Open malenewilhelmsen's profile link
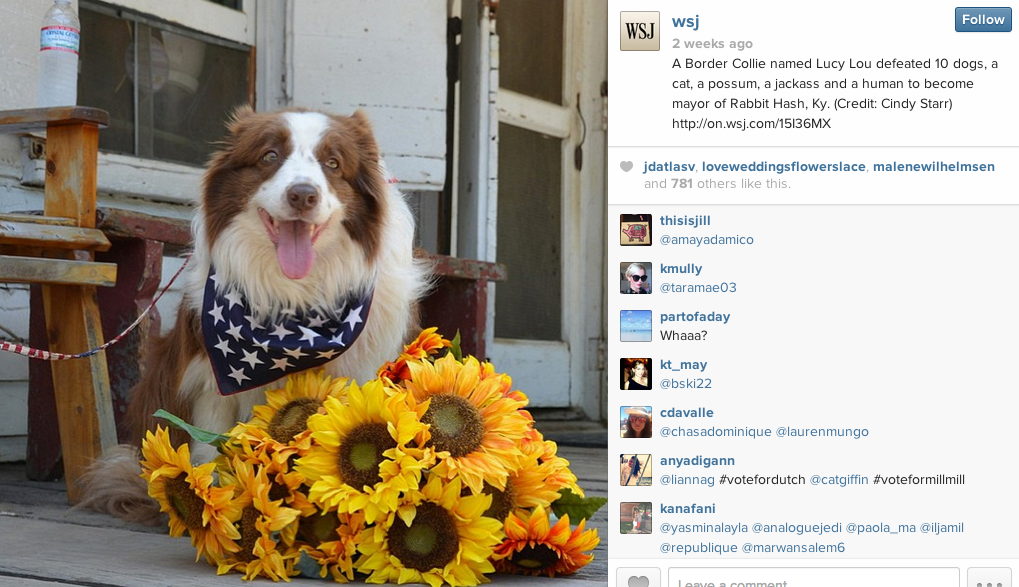This screenshot has width=1019, height=587. (934, 167)
